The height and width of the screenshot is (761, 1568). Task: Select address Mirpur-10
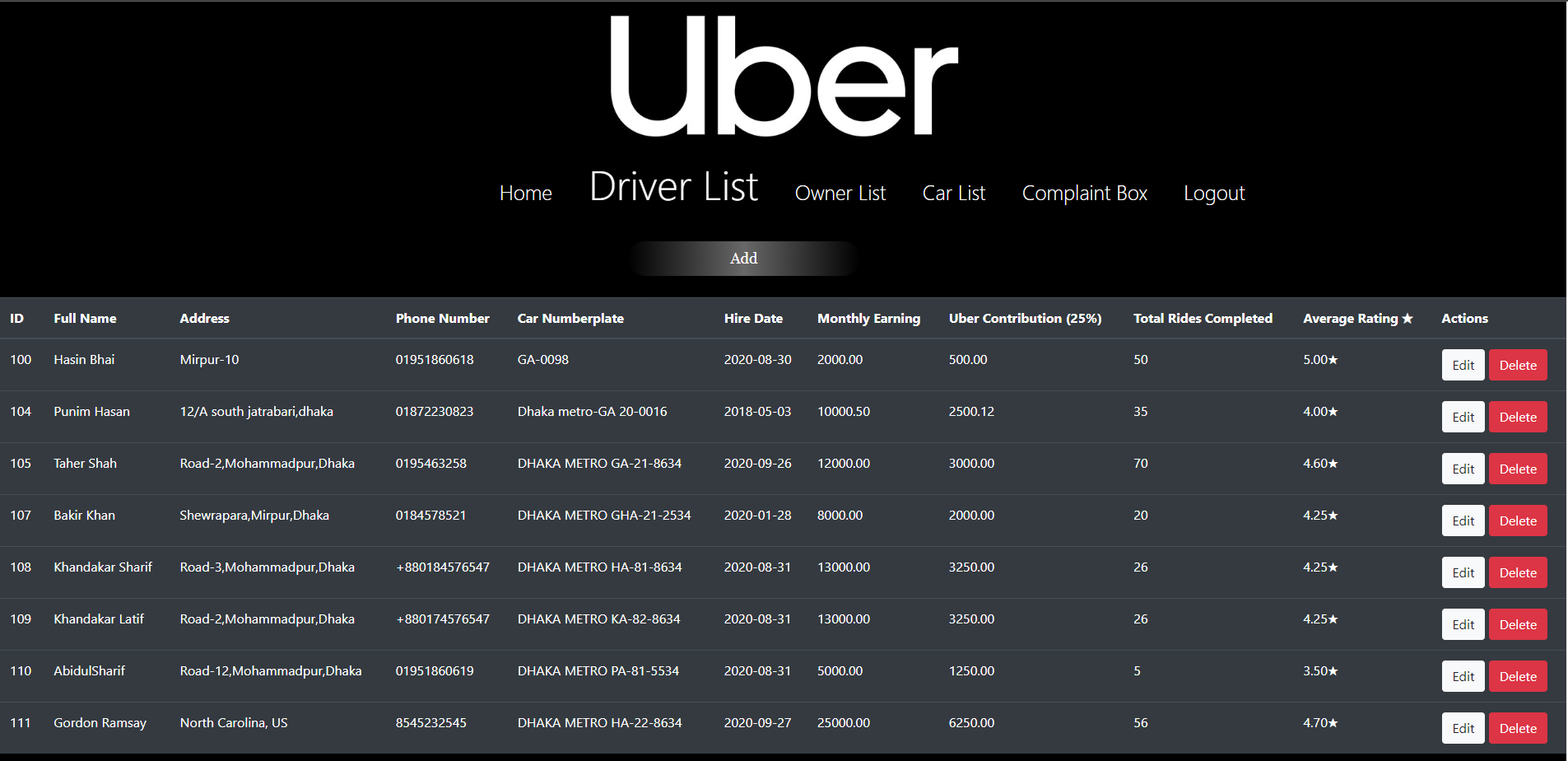tap(209, 359)
